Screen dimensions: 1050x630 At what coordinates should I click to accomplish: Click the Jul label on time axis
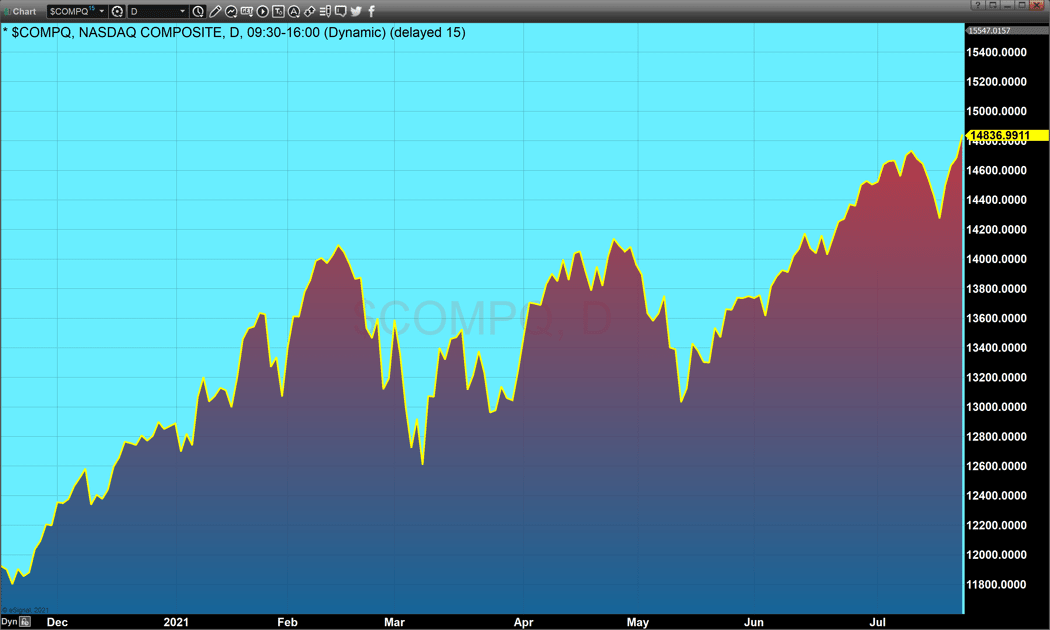[877, 622]
